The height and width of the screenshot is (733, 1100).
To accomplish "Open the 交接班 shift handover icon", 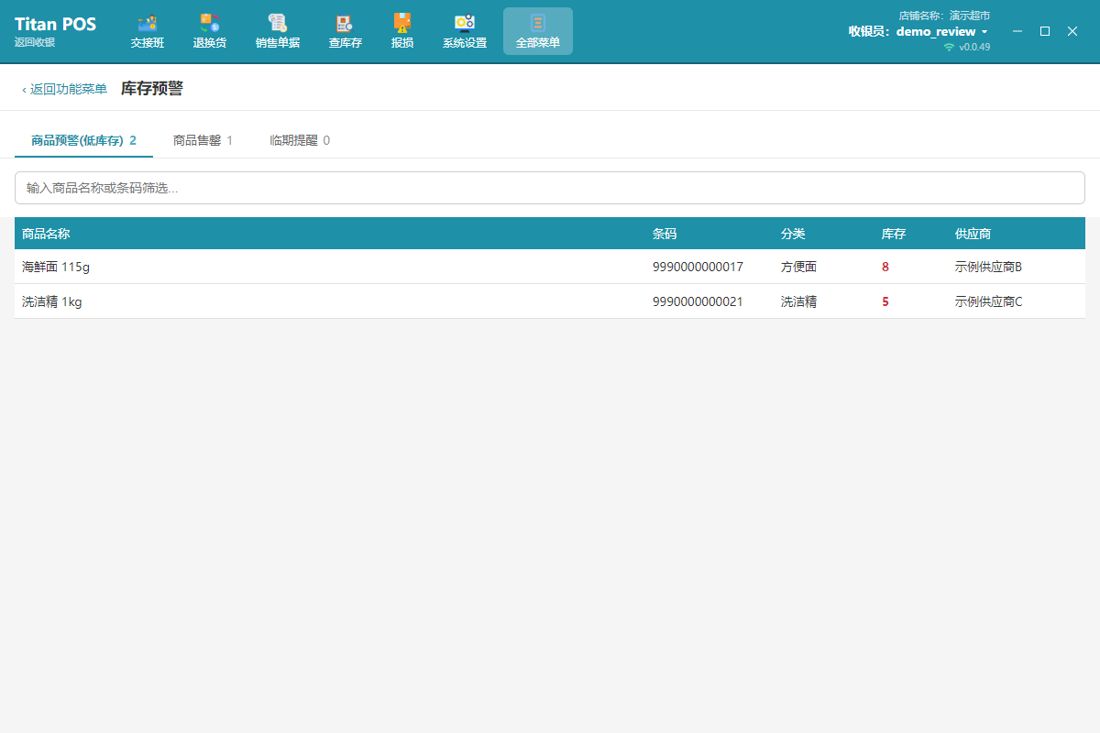I will (147, 32).
